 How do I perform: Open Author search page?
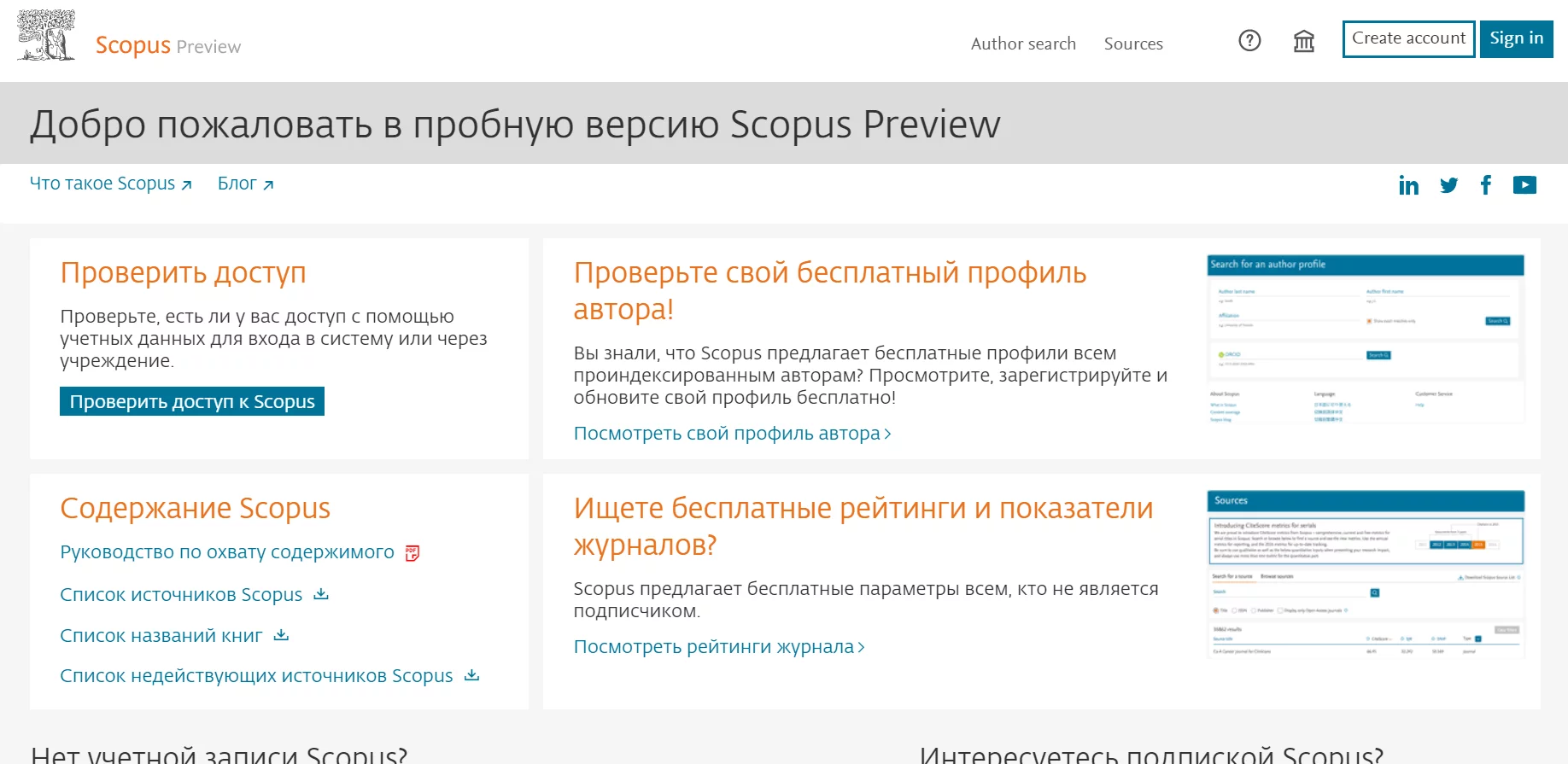pyautogui.click(x=1023, y=44)
